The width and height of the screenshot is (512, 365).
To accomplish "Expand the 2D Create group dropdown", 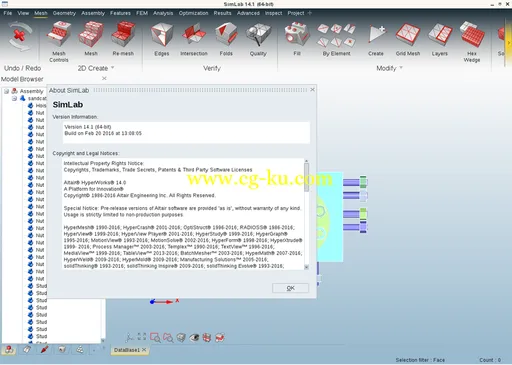I will pyautogui.click(x=113, y=68).
